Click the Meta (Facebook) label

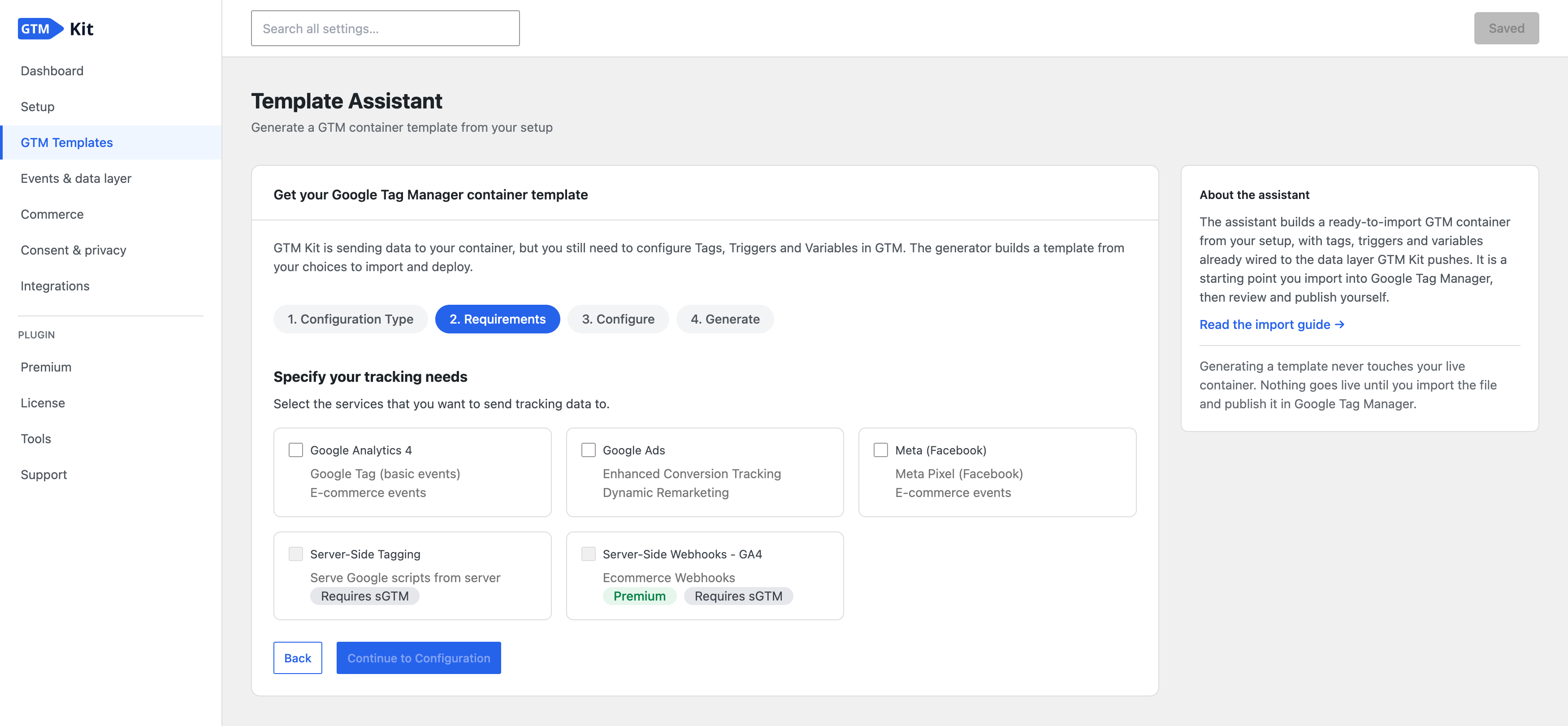click(x=940, y=450)
